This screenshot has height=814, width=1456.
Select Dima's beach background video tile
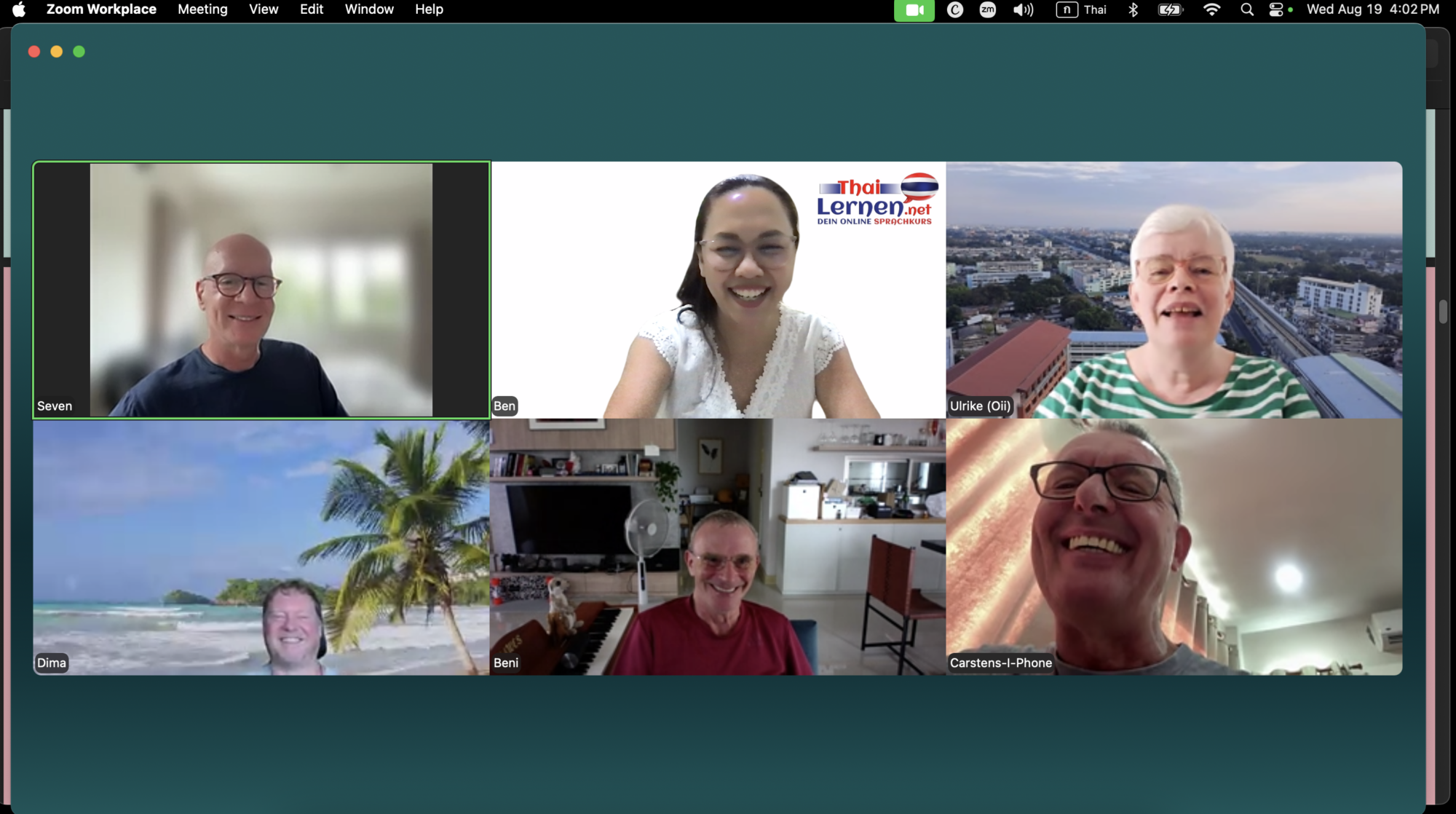(x=261, y=548)
